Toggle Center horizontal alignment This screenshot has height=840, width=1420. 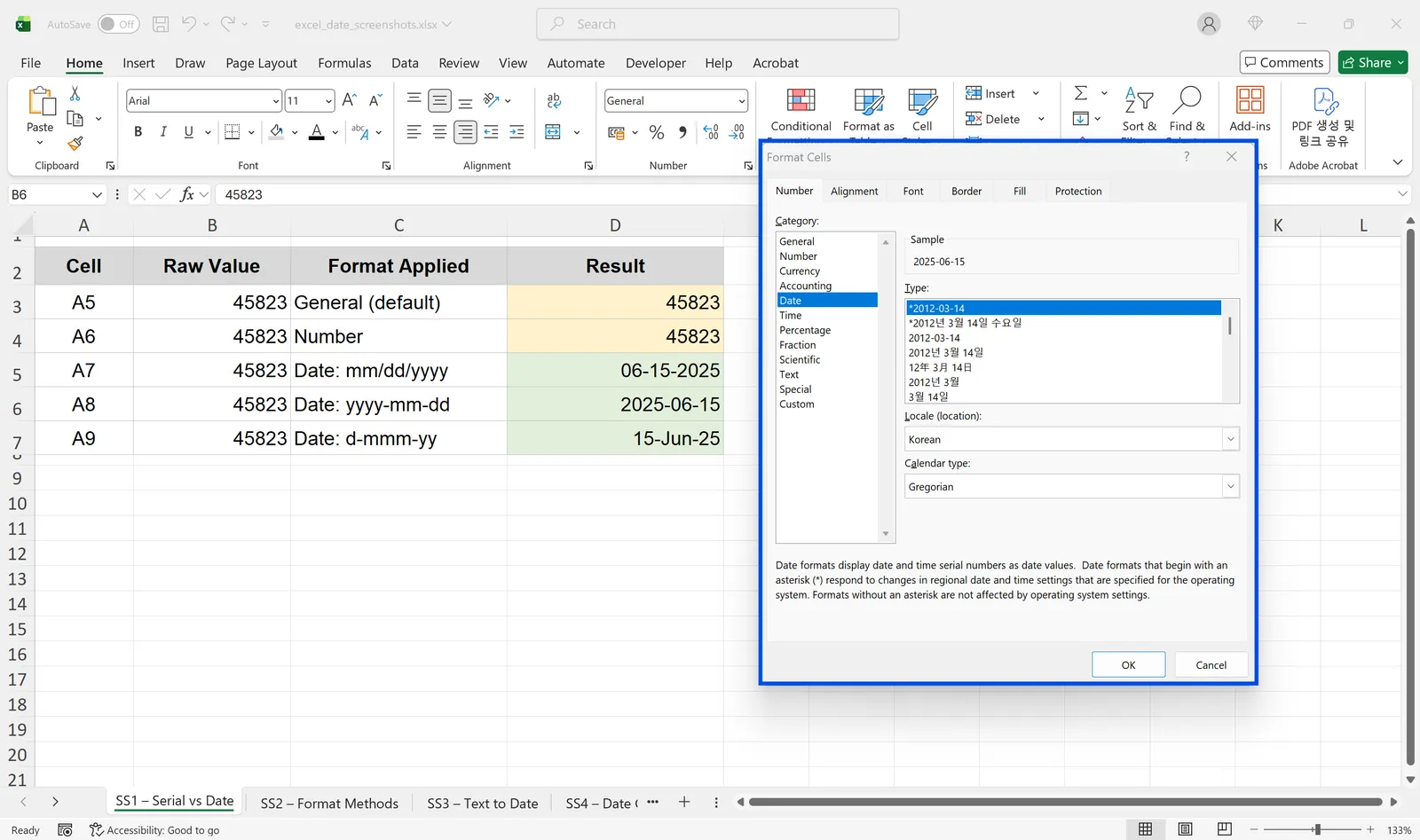coord(439,132)
